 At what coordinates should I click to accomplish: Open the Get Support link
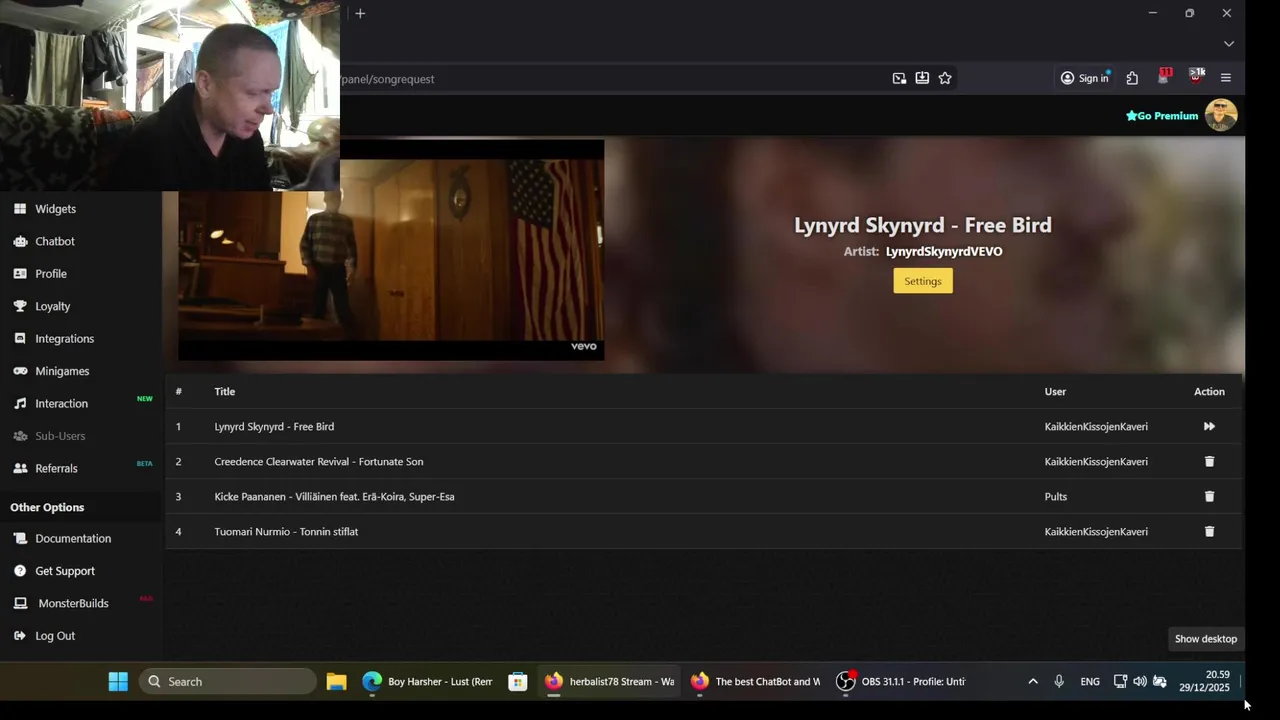[65, 571]
